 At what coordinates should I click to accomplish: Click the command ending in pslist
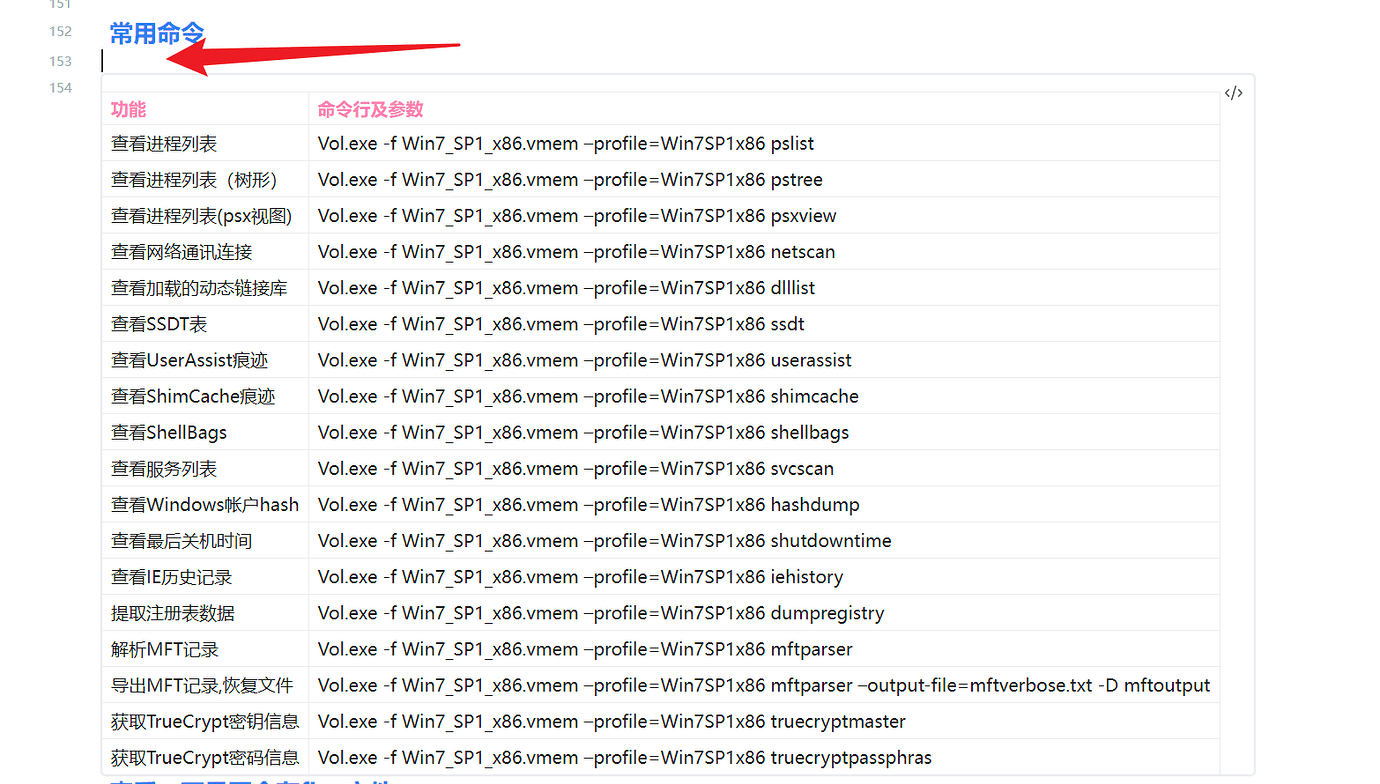[566, 143]
